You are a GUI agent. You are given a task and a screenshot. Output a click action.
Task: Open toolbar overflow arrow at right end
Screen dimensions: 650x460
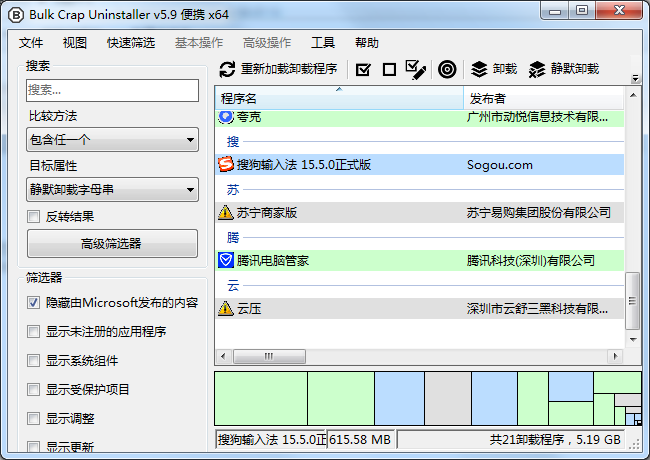(x=635, y=78)
